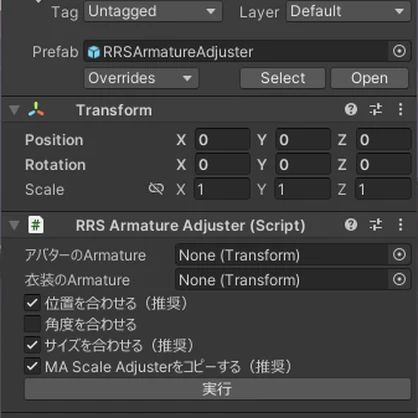418x418 pixels.
Task: Click the RRS Armature Adjuster script icon
Action: coord(36,225)
